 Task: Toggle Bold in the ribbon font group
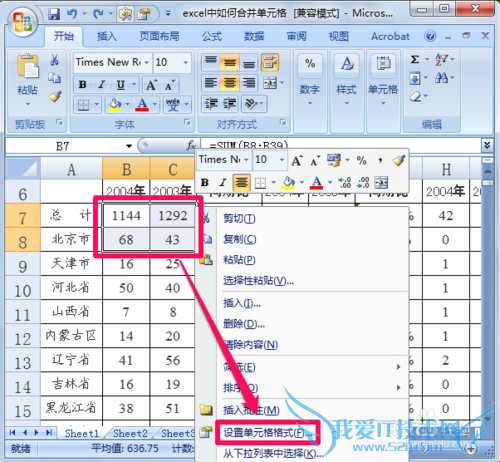pyautogui.click(x=83, y=85)
